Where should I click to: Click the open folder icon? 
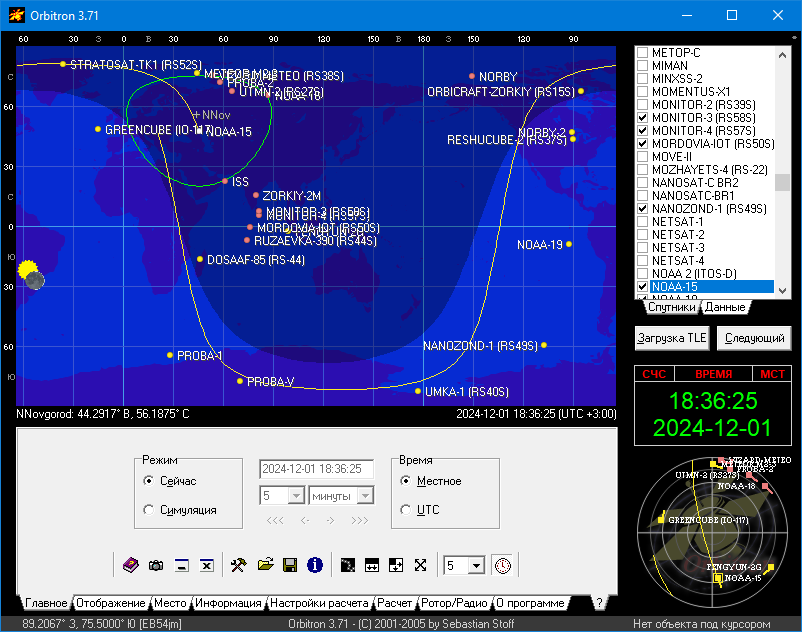coord(265,565)
